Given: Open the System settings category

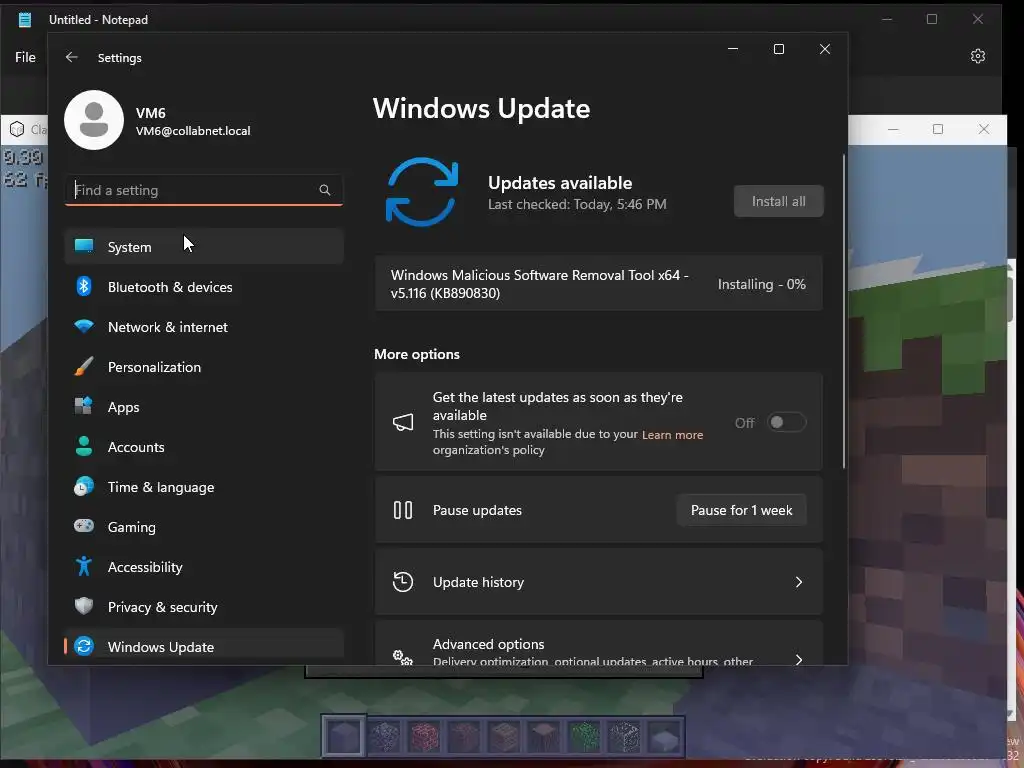Looking at the screenshot, I should 204,246.
